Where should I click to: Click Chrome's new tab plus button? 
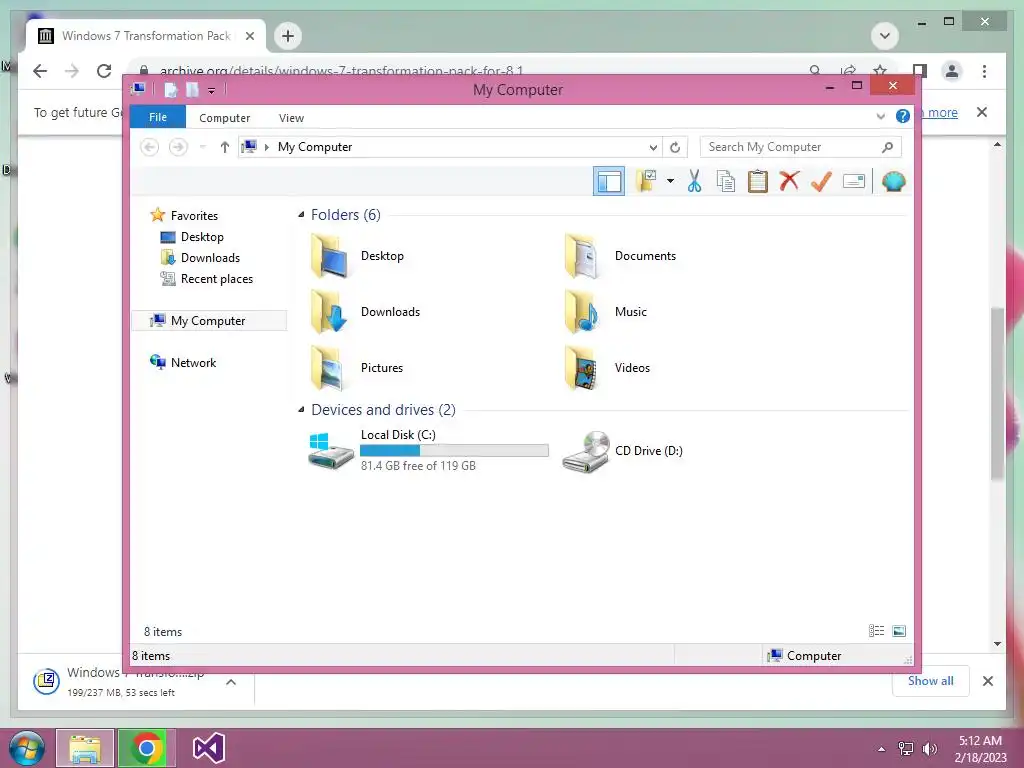click(288, 36)
